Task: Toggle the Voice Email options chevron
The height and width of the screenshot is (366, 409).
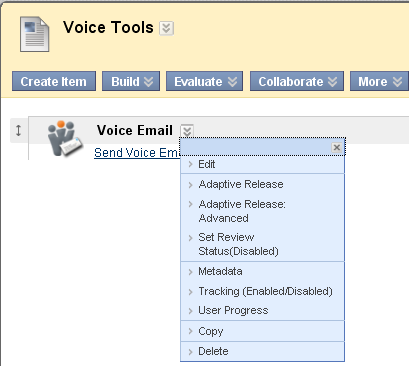Action: click(x=187, y=130)
